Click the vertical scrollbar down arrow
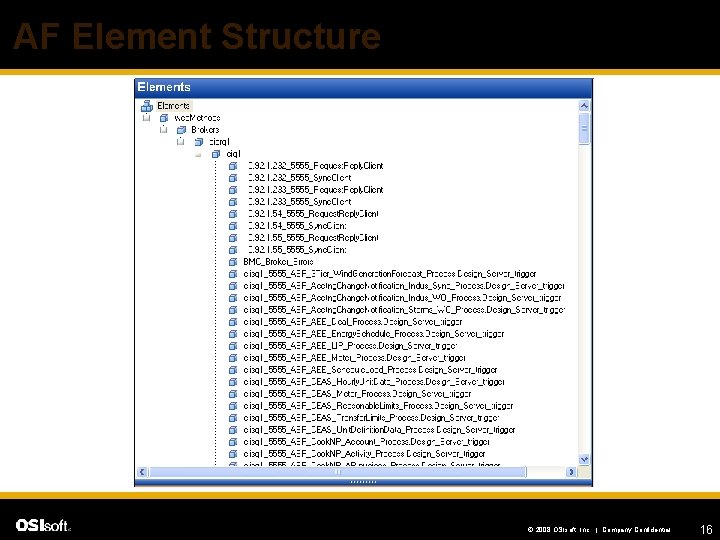Viewport: 720px width, 540px height. (584, 459)
